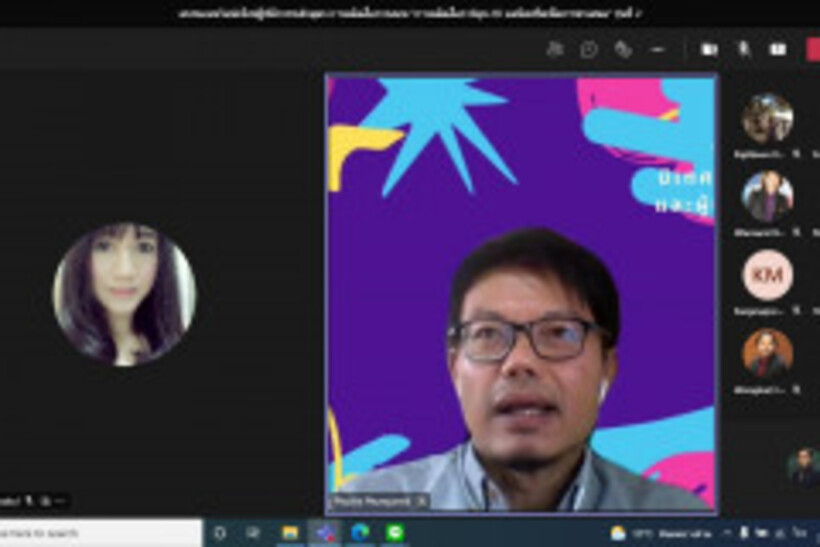This screenshot has width=820, height=547.
Task: Open the meeting chat
Action: tap(589, 49)
